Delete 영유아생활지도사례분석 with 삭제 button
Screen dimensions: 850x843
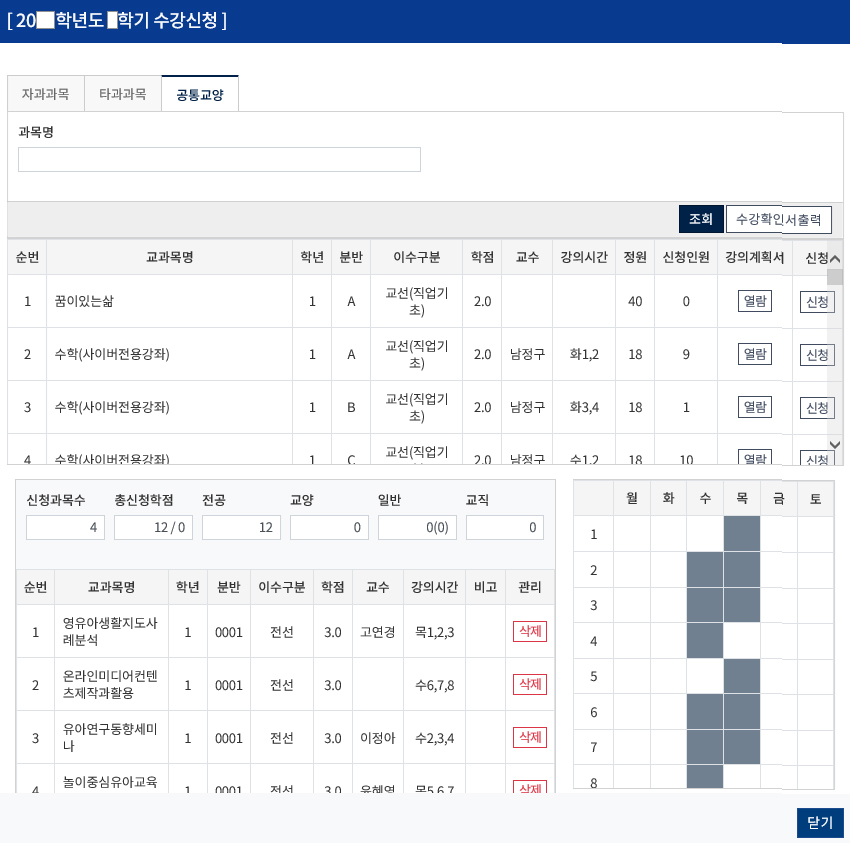pos(529,630)
